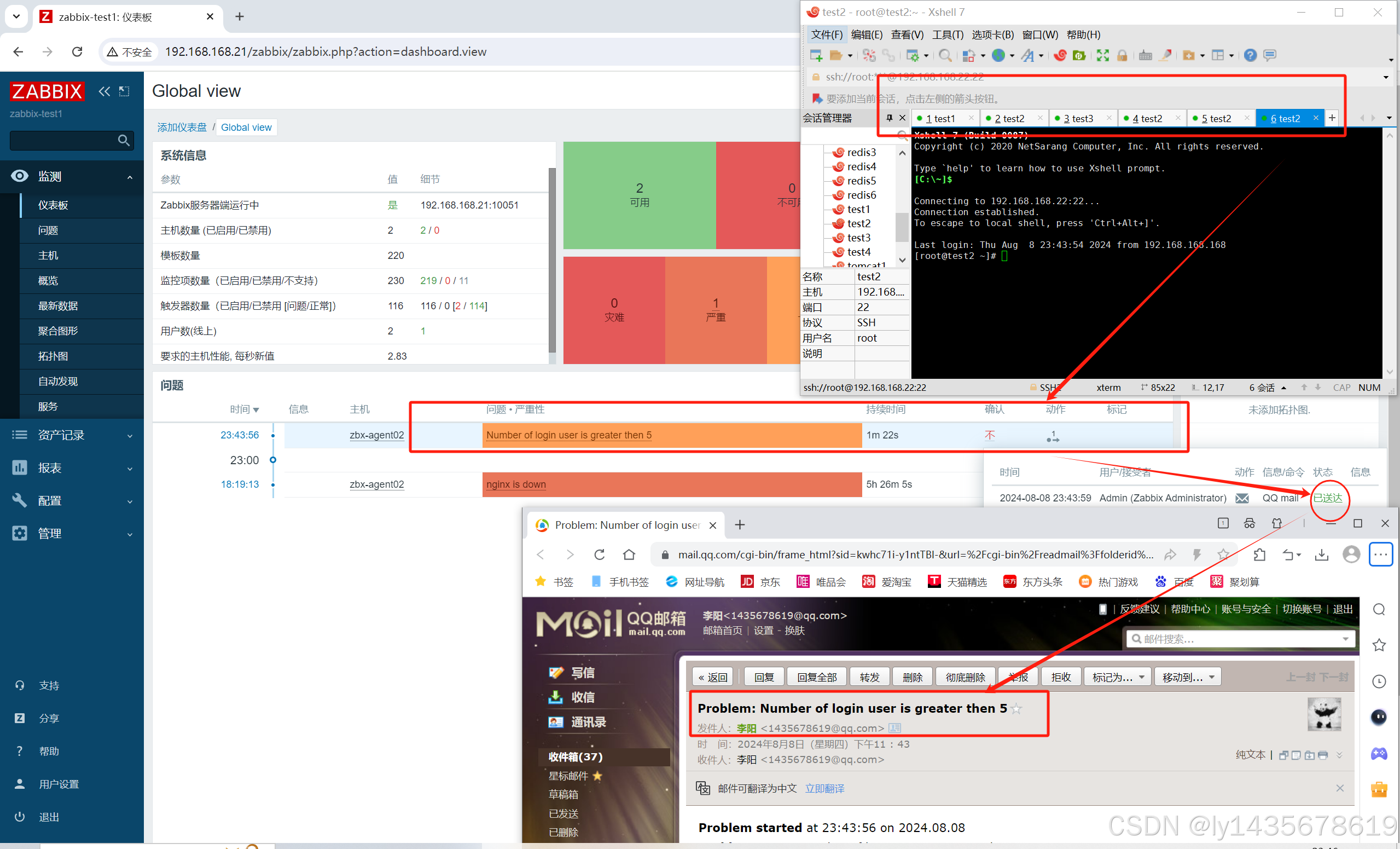Click the lock screen icon in Xshell toolbar
The height and width of the screenshot is (849, 1400).
[1122, 55]
